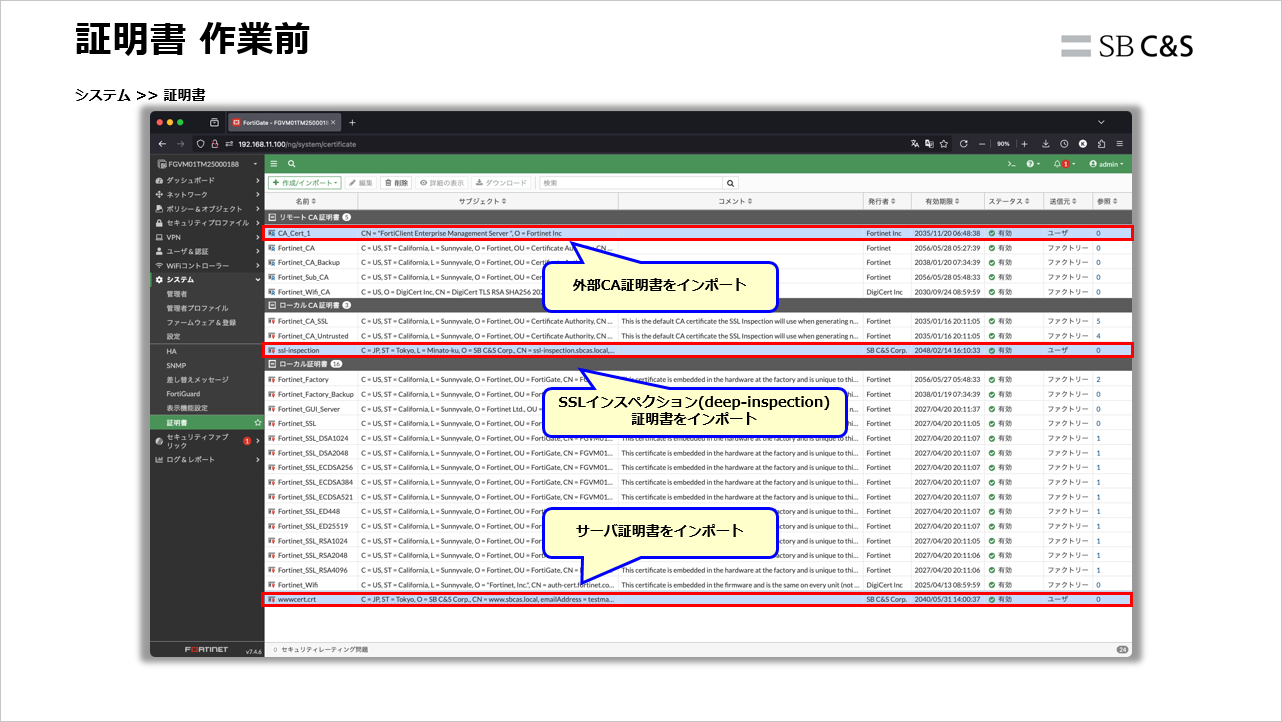The image size is (1282, 722).
Task: Collapse the リモートCA証明書 group
Action: click(x=271, y=216)
